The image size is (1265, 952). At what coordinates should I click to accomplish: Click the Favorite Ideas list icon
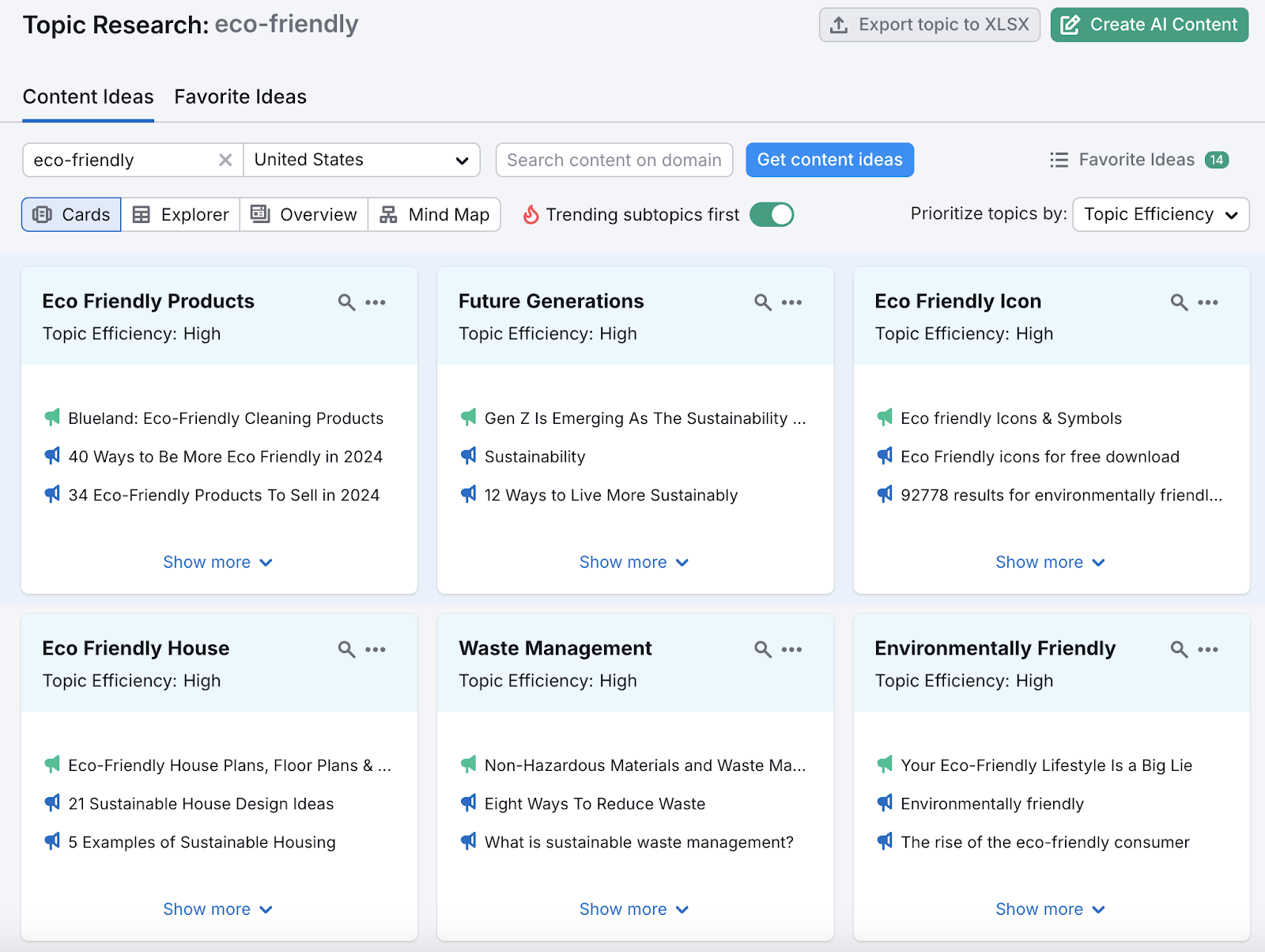pyautogui.click(x=1059, y=160)
